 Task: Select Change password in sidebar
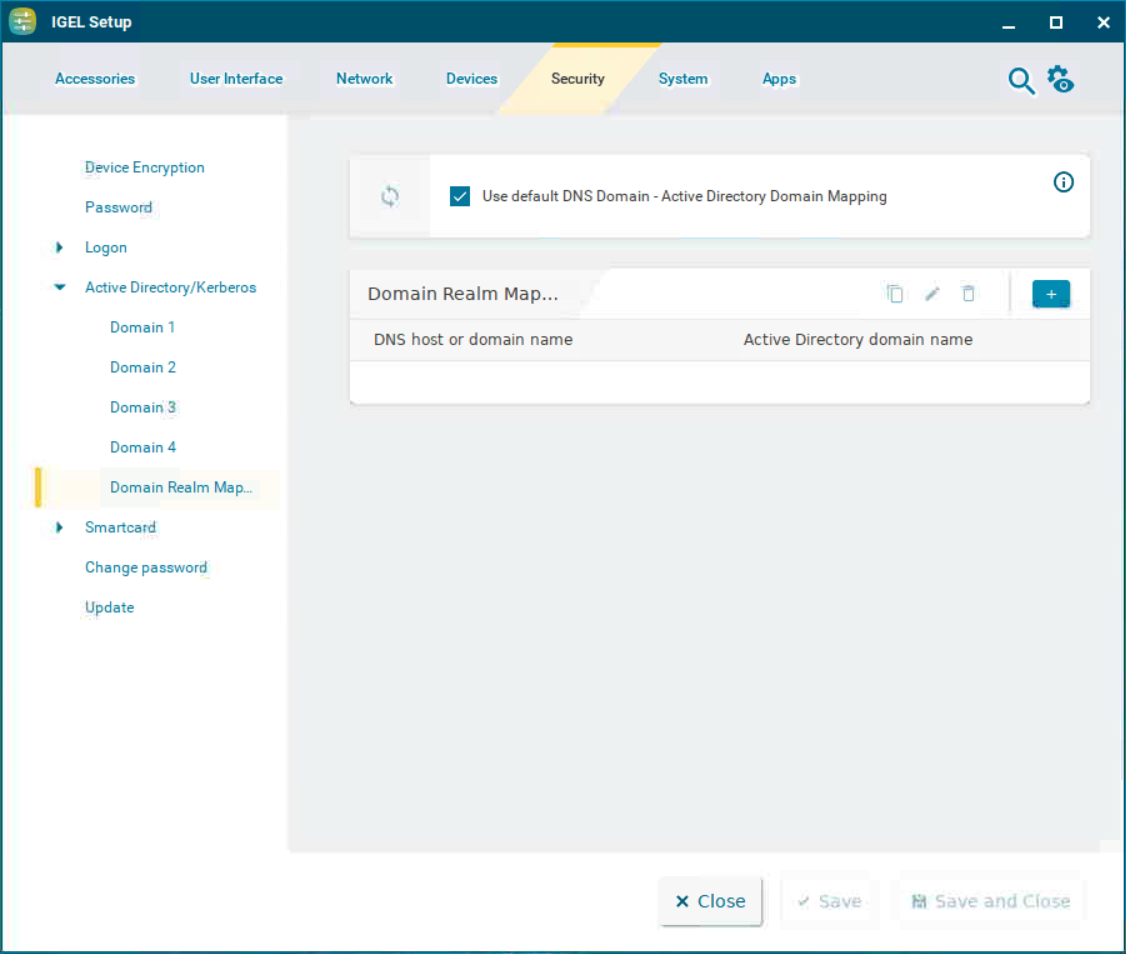point(146,568)
